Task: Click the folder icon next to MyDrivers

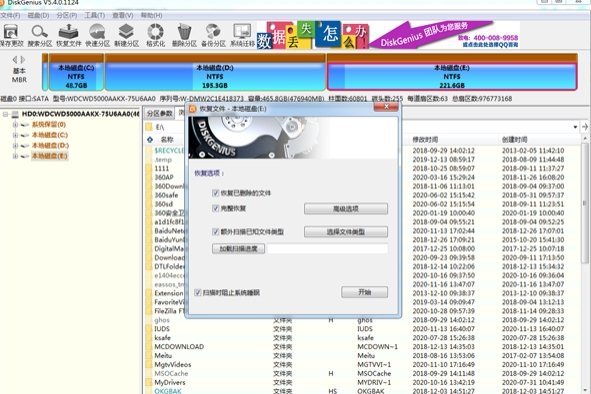Action: (149, 382)
